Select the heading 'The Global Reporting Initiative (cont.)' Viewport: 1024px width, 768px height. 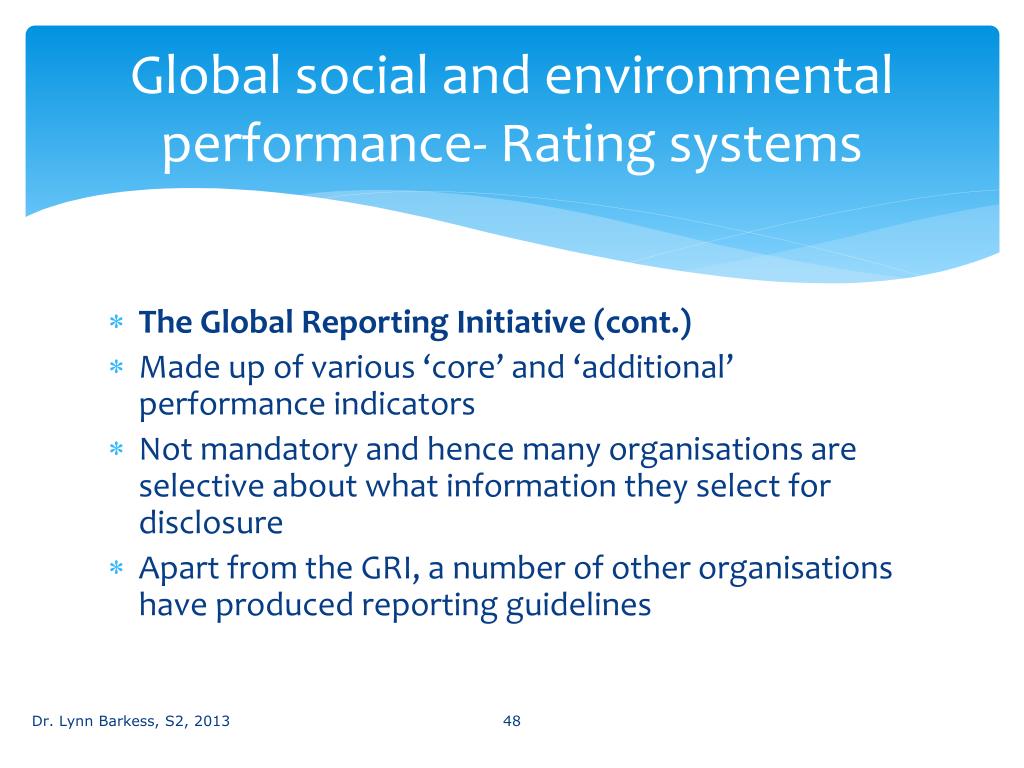tap(415, 323)
